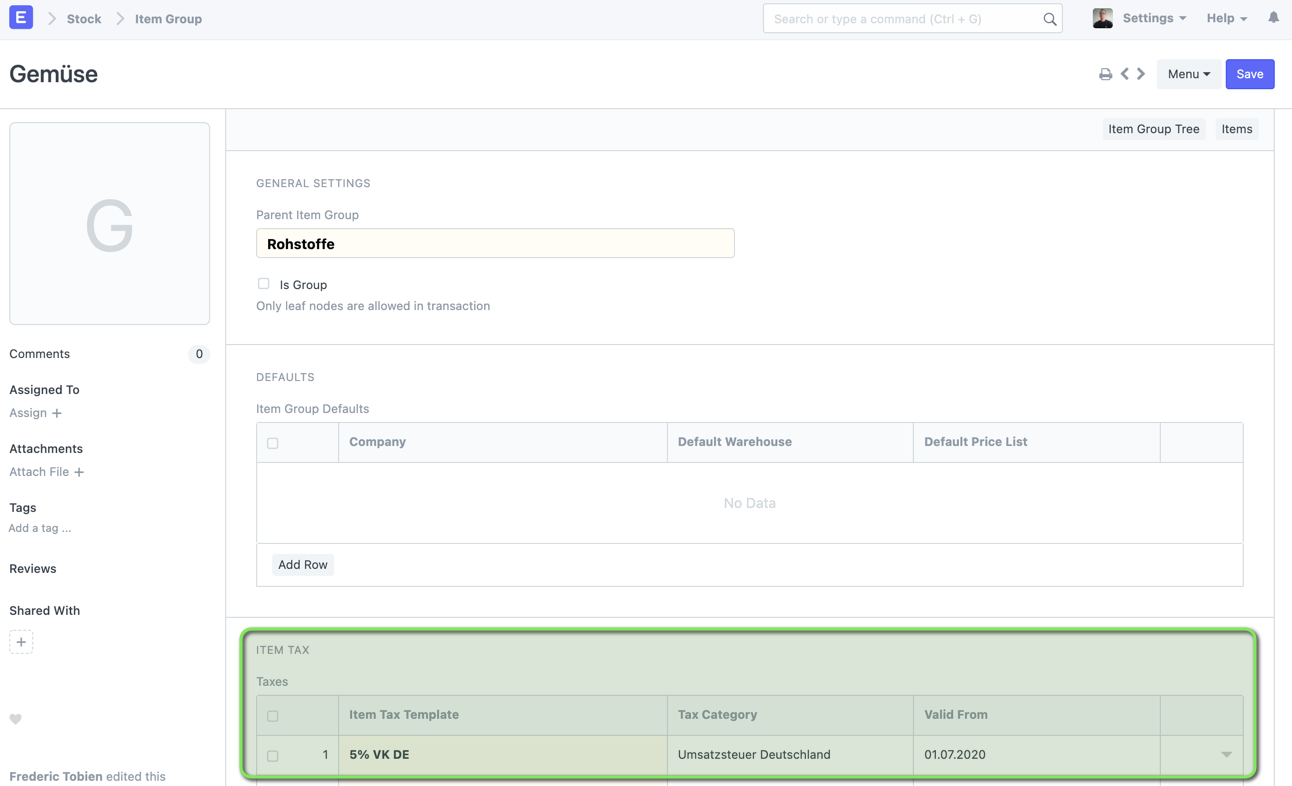
Task: Click the Gemüse page title
Action: pos(54,74)
